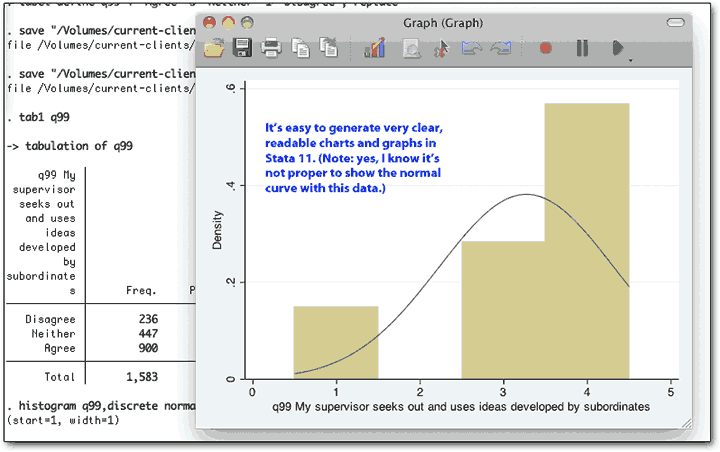The image size is (720, 452).
Task: Click the Freq. column header in the Results table
Action: pos(141,290)
